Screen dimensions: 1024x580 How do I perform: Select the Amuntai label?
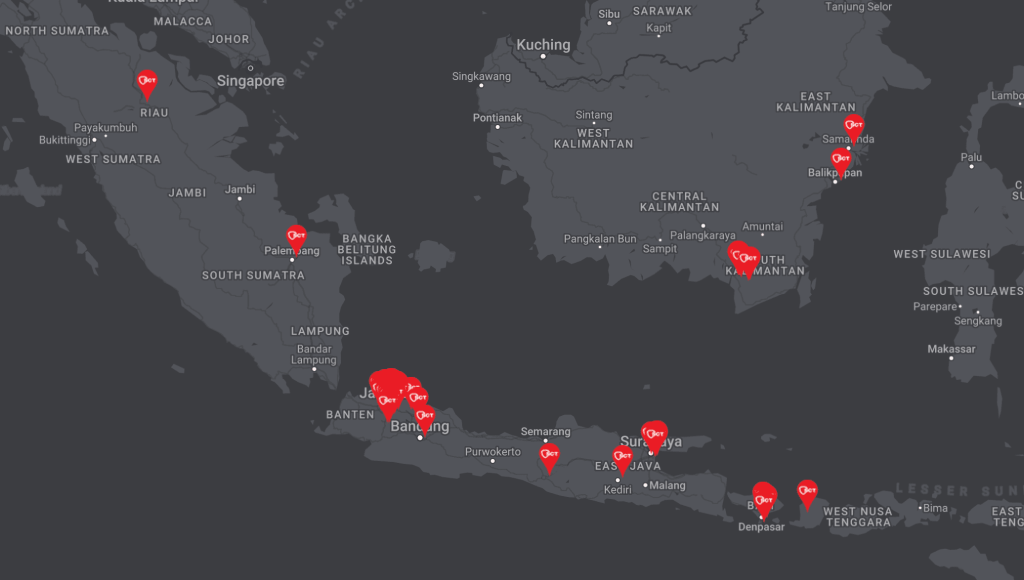(x=762, y=227)
